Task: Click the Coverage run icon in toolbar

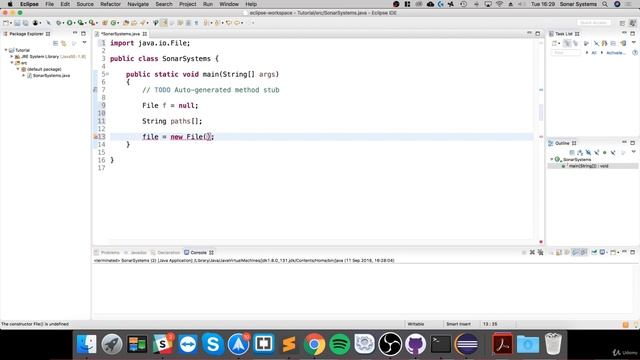Action: point(81,23)
